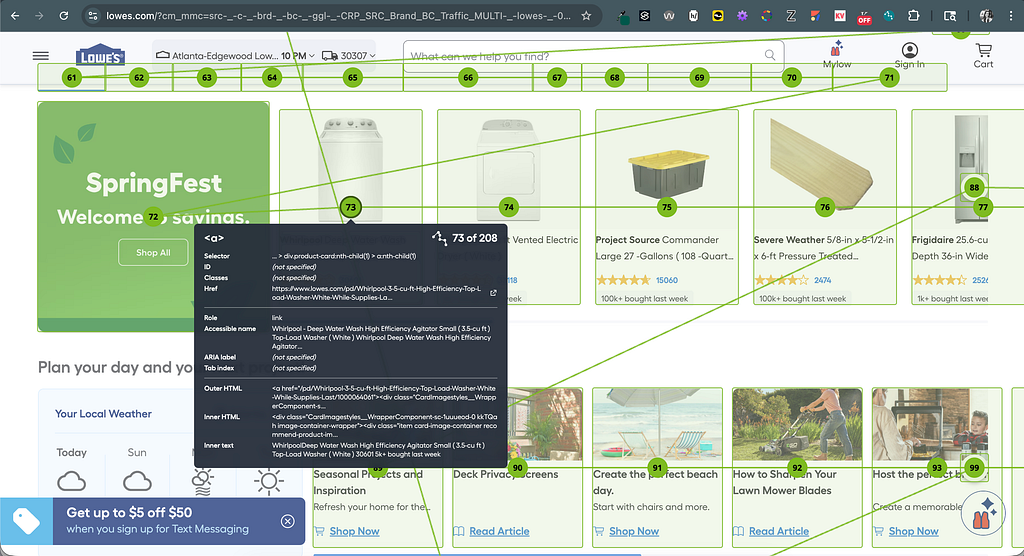View the Cart
Viewport: 1024px width, 556px height.
point(983,55)
